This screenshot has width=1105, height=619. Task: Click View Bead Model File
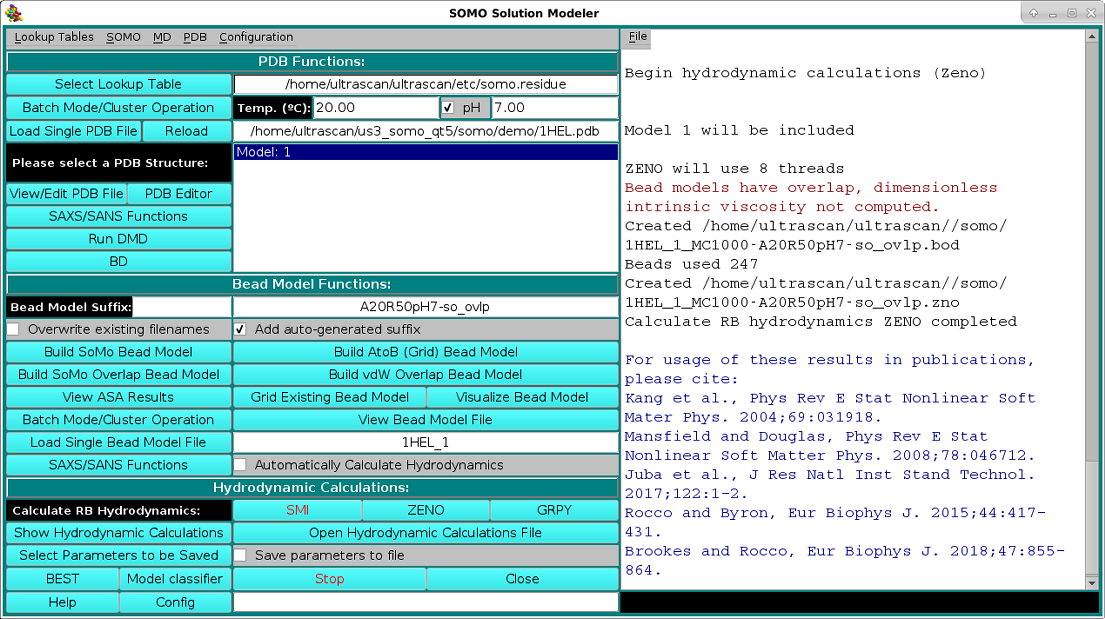[426, 419]
